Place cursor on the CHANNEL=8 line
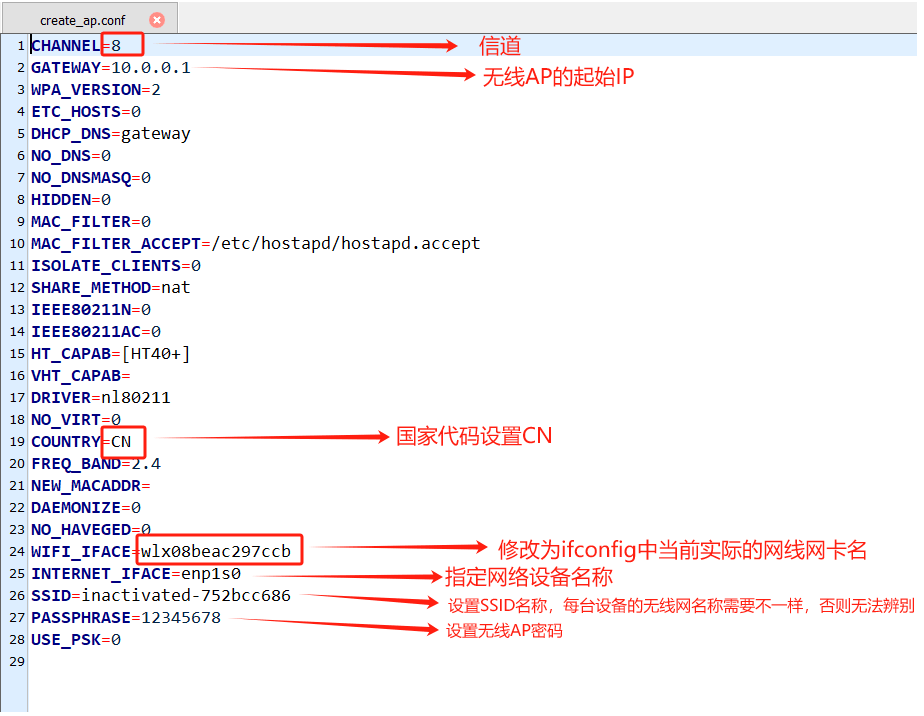This screenshot has width=924, height=716. pos(76,46)
